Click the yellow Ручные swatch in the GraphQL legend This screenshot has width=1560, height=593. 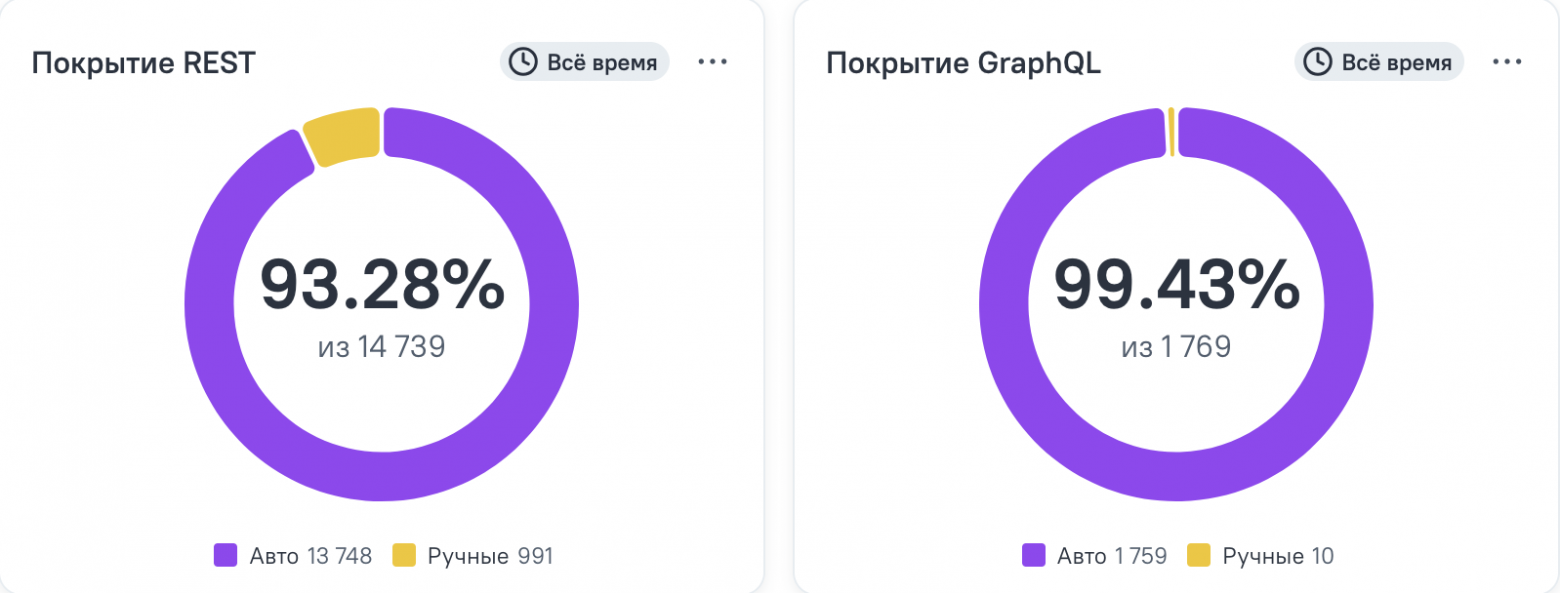[1199, 556]
